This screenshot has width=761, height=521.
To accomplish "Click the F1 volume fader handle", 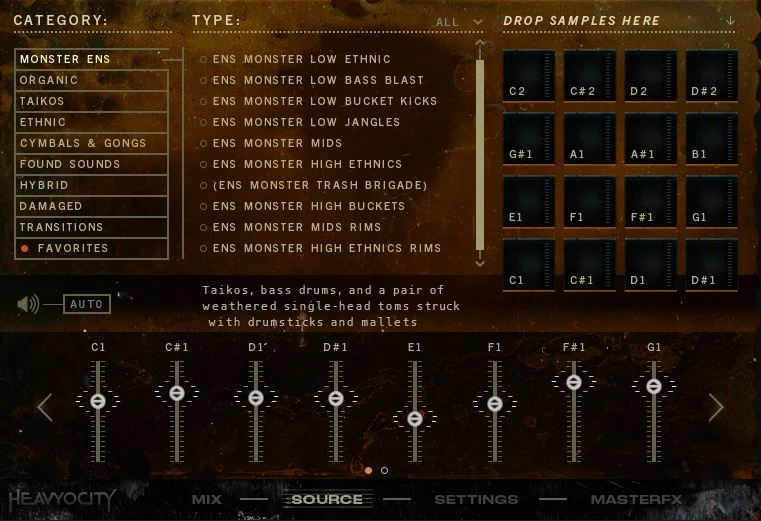I will (495, 403).
